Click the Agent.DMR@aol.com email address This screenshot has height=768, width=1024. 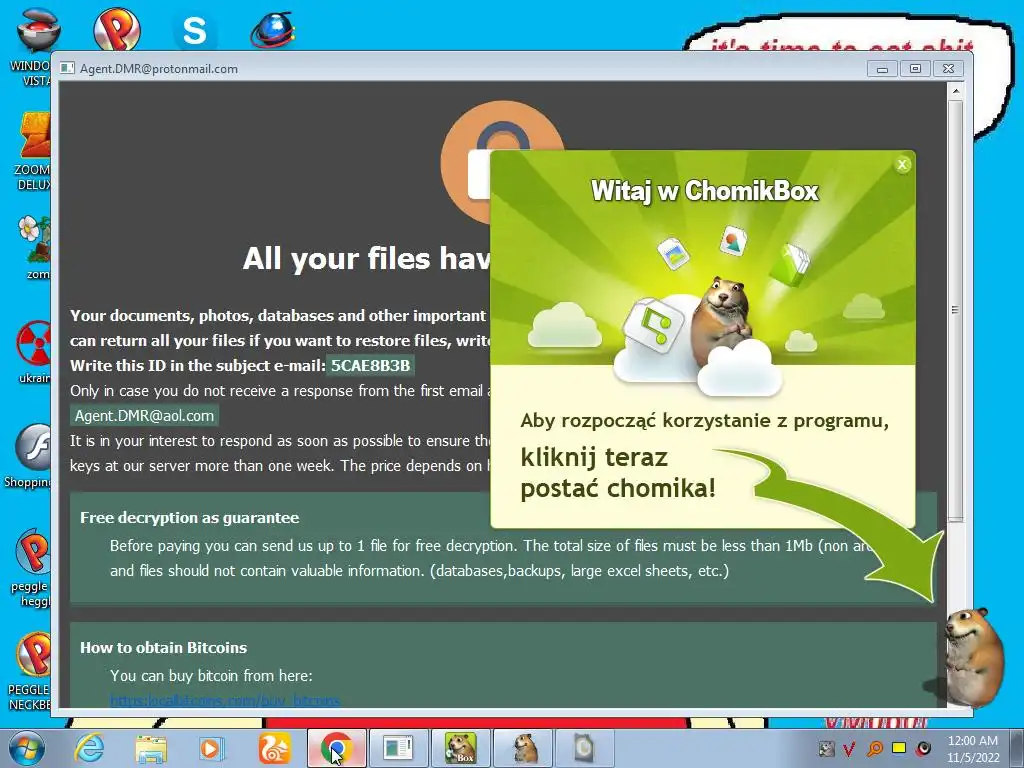[144, 415]
